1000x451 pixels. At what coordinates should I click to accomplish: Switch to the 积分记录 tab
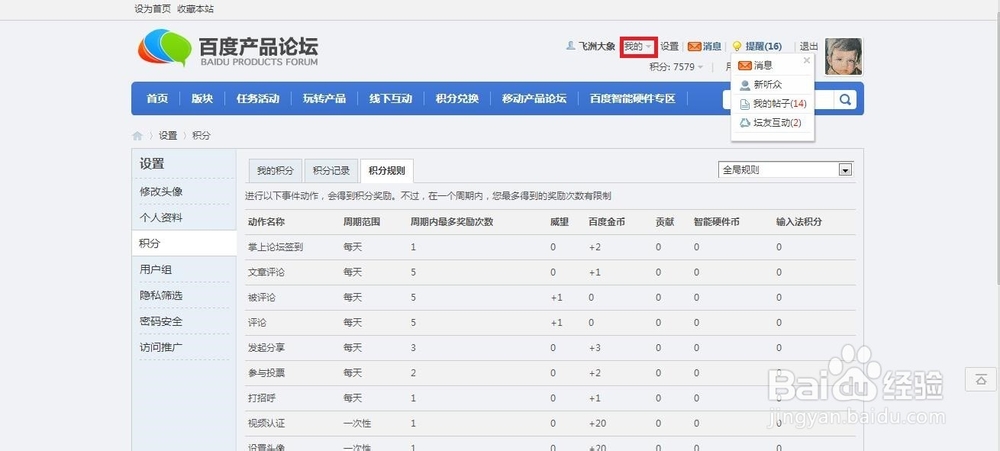(331, 171)
